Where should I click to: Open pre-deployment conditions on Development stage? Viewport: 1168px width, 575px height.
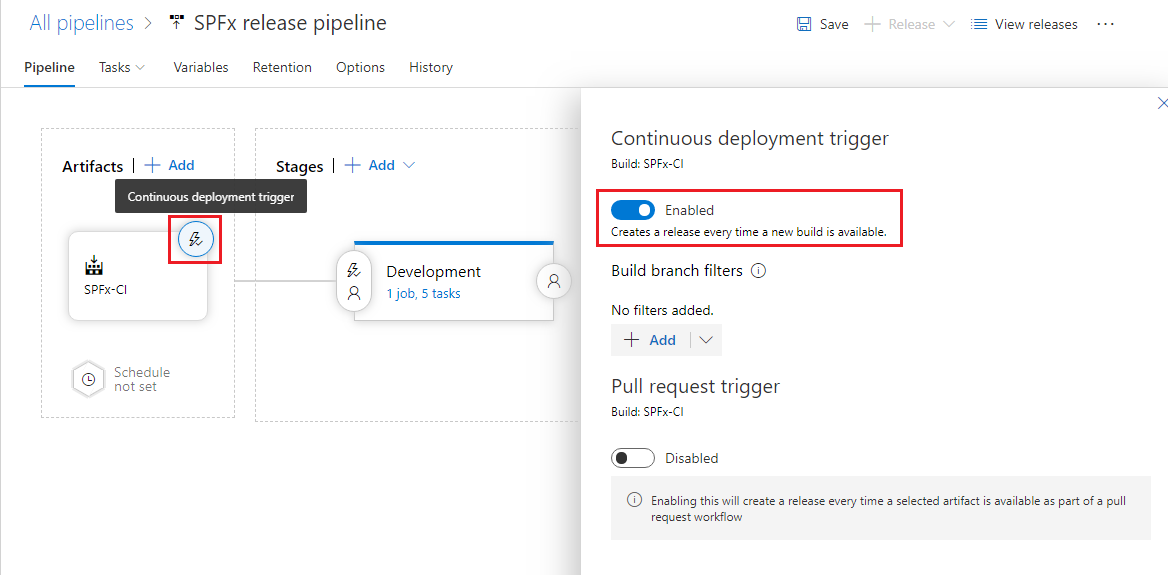(x=354, y=282)
